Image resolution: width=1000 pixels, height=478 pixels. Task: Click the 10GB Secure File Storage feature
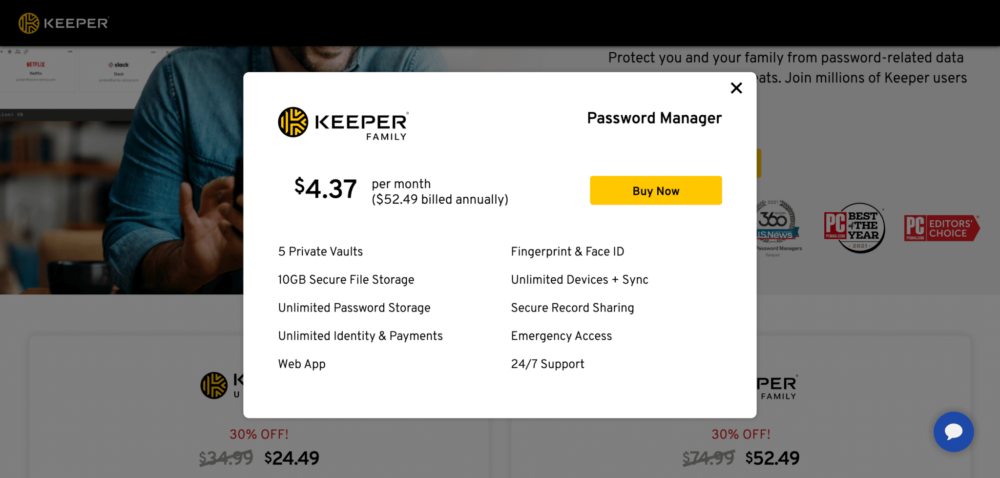(x=346, y=280)
